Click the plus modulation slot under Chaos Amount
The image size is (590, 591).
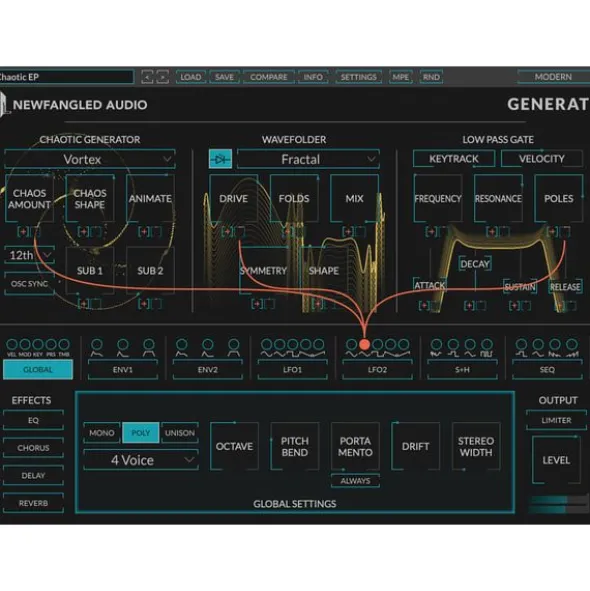coord(23,231)
